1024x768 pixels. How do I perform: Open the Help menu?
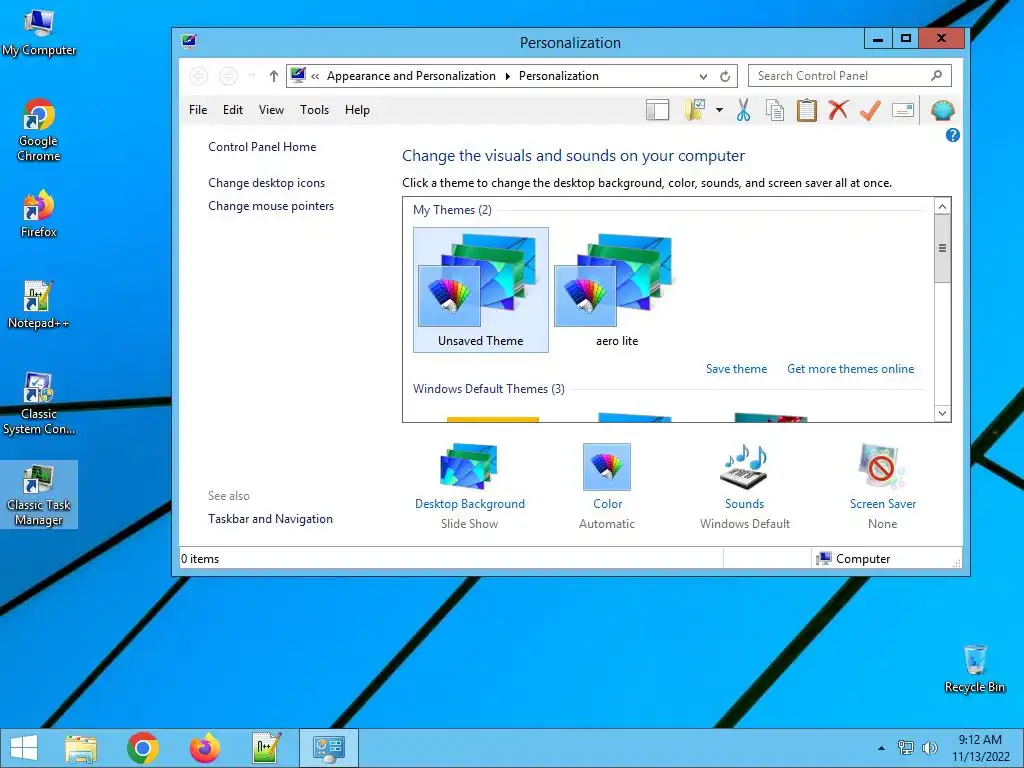click(357, 110)
